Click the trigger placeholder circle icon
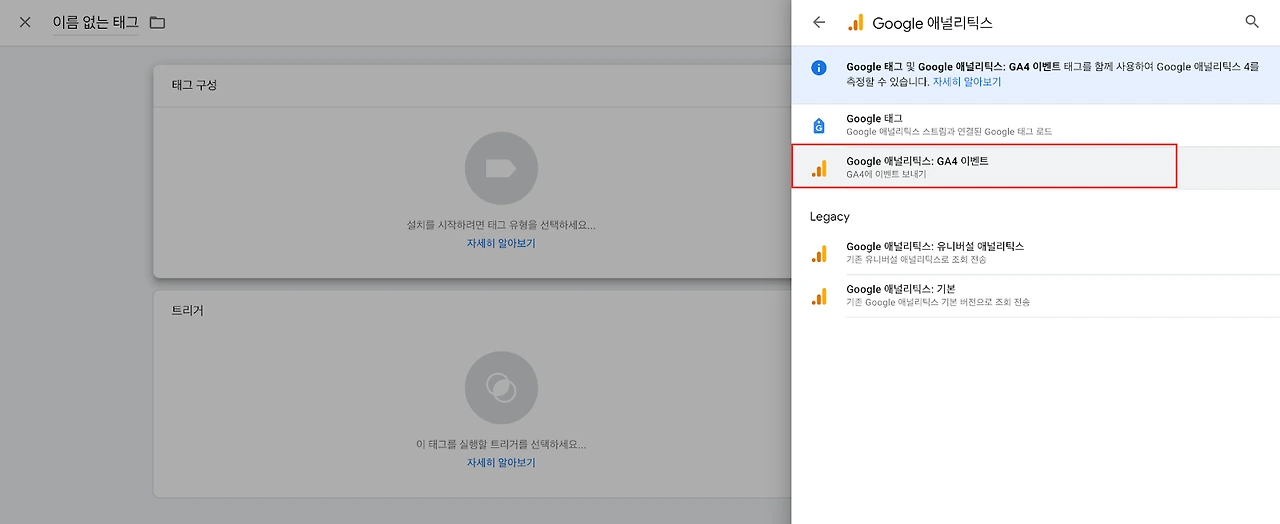The height and width of the screenshot is (524, 1280). pyautogui.click(x=501, y=387)
